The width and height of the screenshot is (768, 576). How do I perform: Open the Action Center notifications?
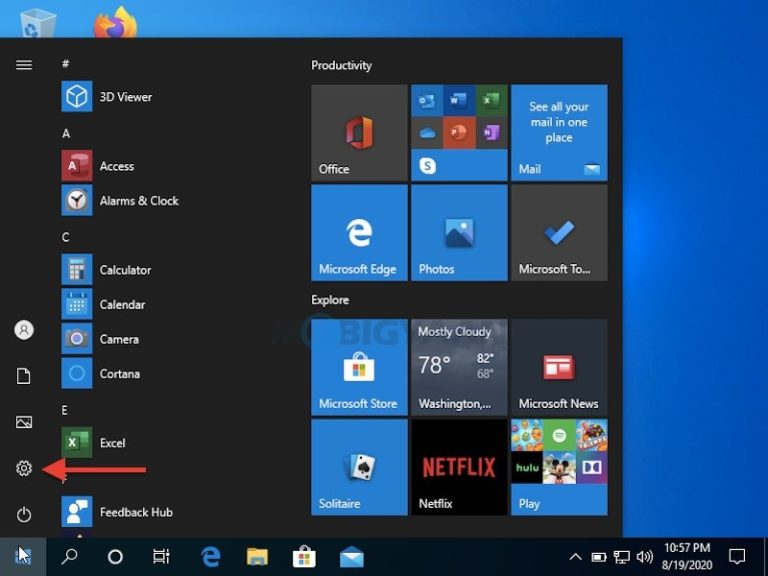pyautogui.click(x=737, y=557)
